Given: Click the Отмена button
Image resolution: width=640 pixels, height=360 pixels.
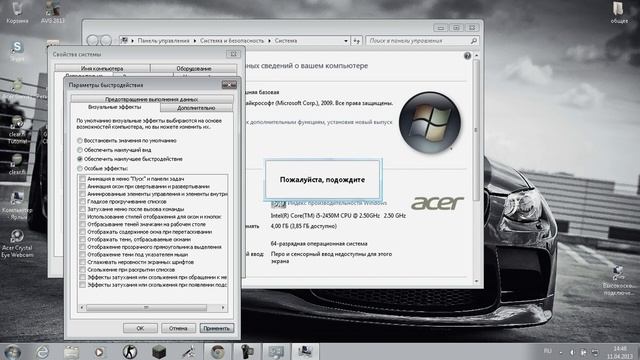Looking at the screenshot, I should [x=178, y=328].
